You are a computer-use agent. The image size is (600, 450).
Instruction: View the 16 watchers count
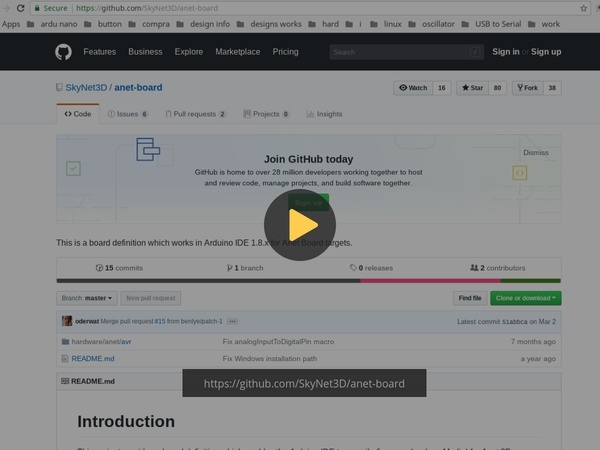tap(442, 88)
